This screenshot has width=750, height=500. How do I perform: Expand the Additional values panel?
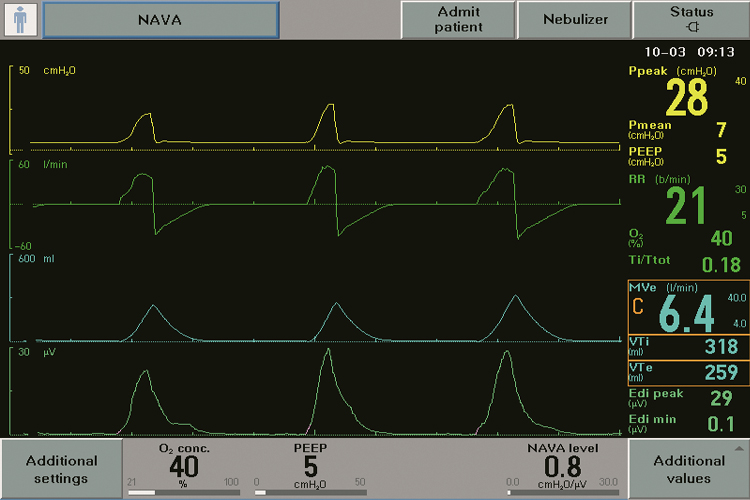(689, 469)
